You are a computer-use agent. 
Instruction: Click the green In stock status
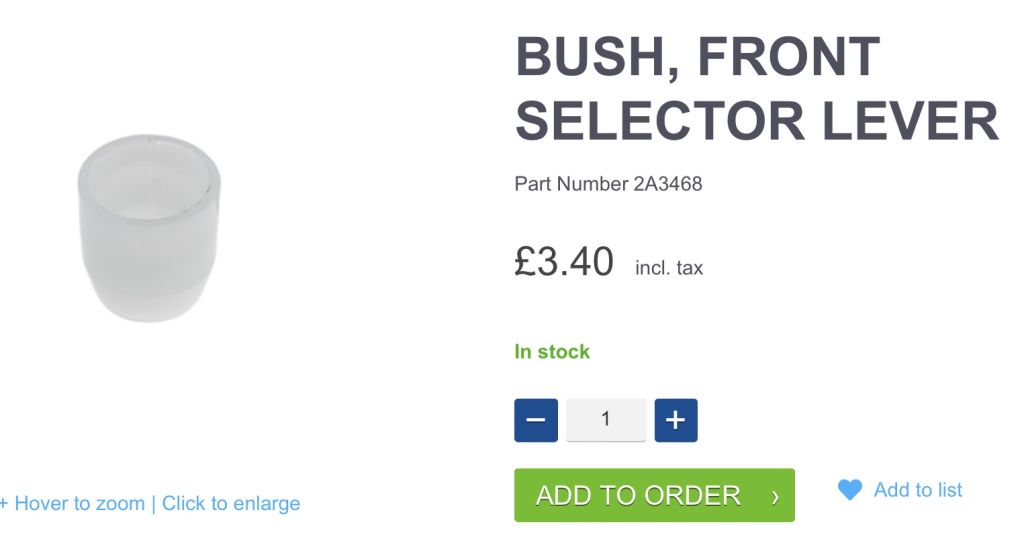(552, 352)
